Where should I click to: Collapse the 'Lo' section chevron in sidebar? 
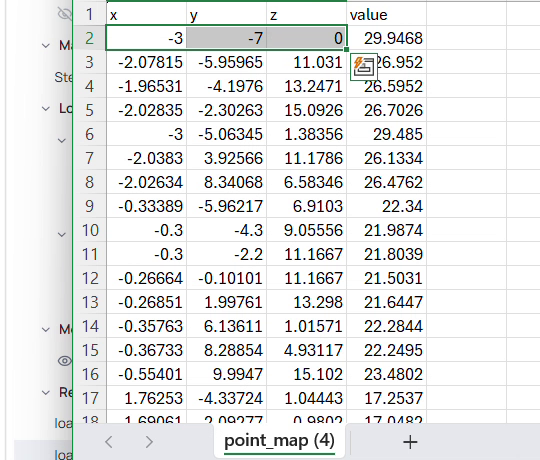[x=45, y=109]
